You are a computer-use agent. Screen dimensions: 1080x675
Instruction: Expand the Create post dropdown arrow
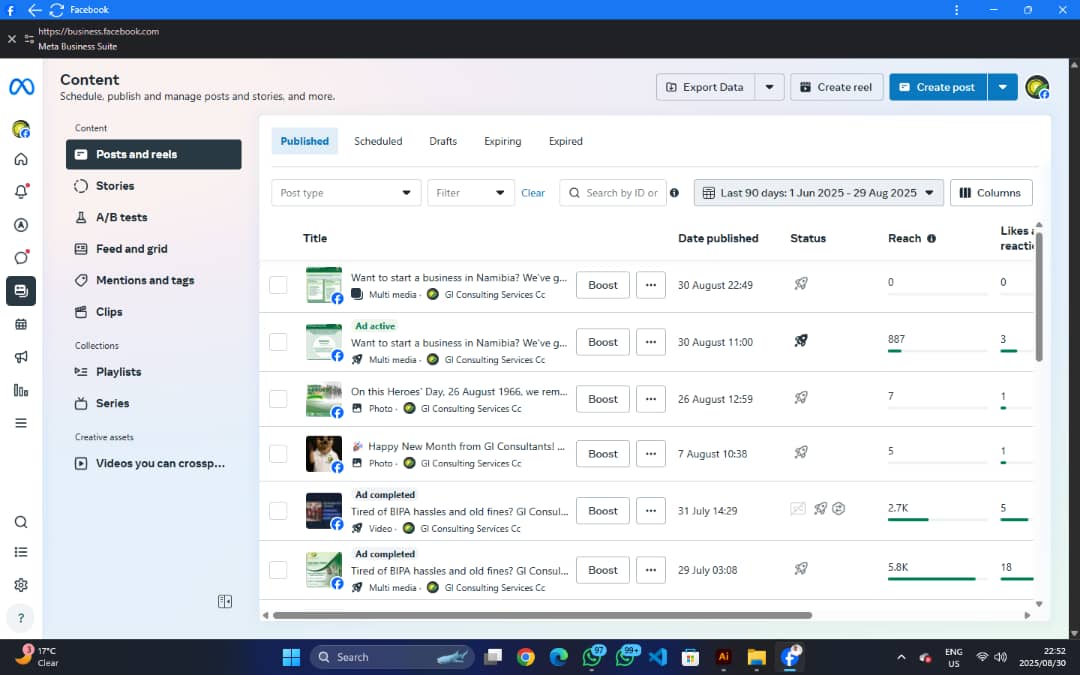click(1003, 87)
